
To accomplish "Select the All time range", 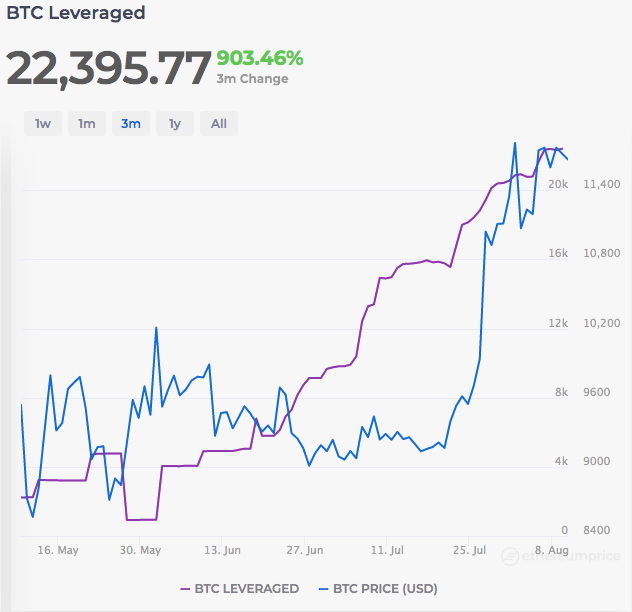I will [x=219, y=123].
